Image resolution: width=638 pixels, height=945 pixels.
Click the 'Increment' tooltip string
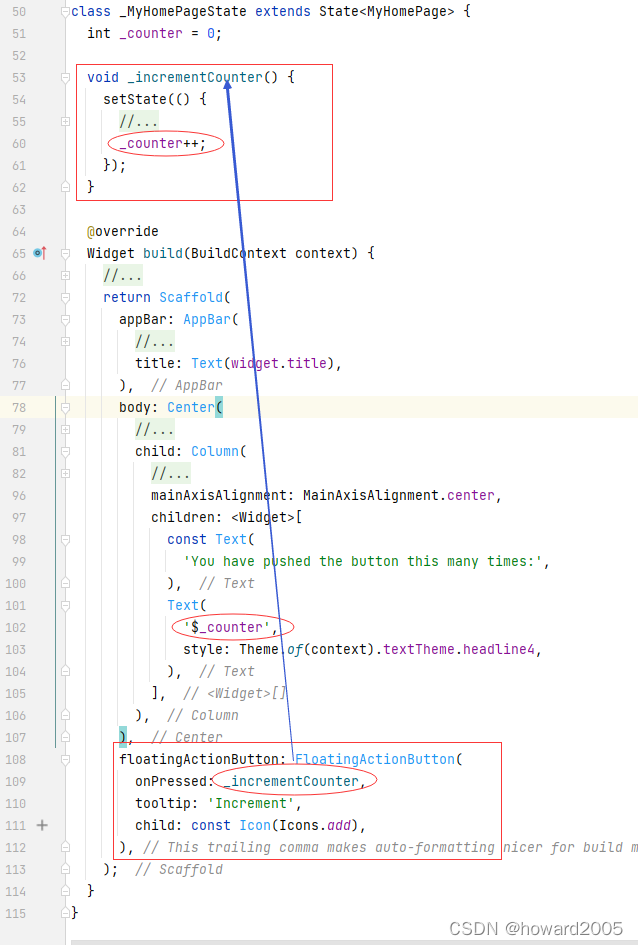coord(251,803)
